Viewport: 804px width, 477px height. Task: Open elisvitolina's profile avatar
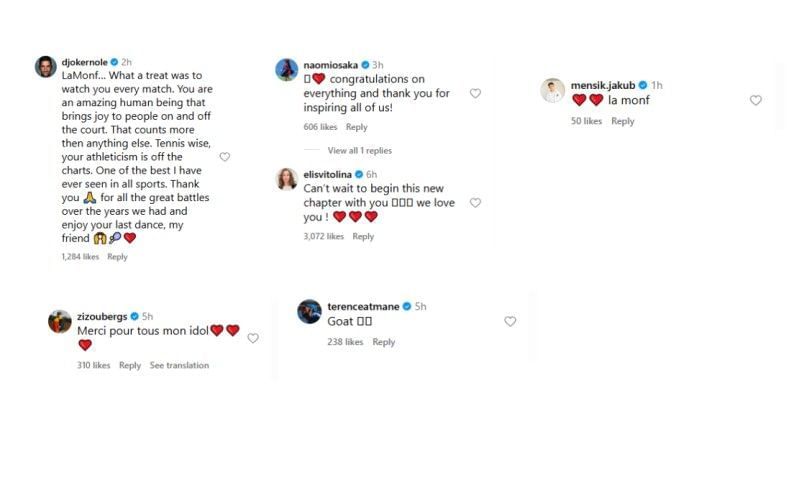[286, 178]
